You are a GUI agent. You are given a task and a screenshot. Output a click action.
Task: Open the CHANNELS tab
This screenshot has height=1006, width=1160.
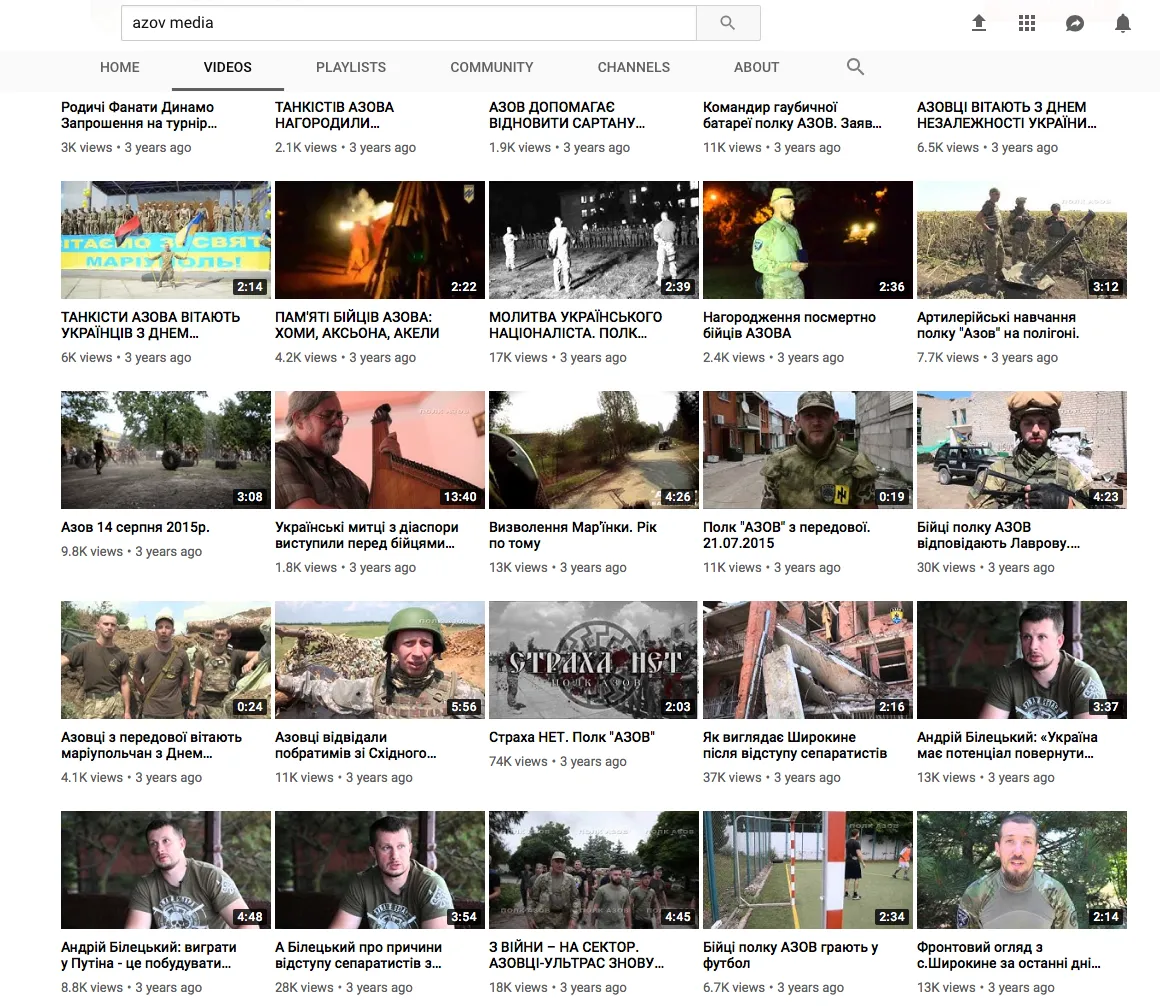(634, 67)
